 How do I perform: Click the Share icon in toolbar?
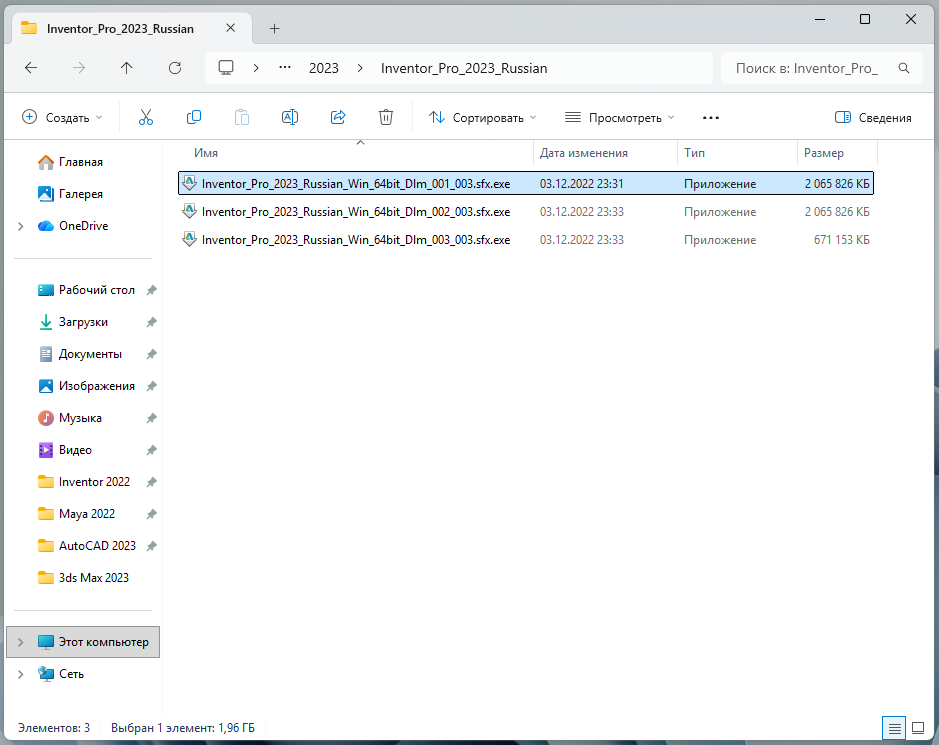tap(338, 117)
